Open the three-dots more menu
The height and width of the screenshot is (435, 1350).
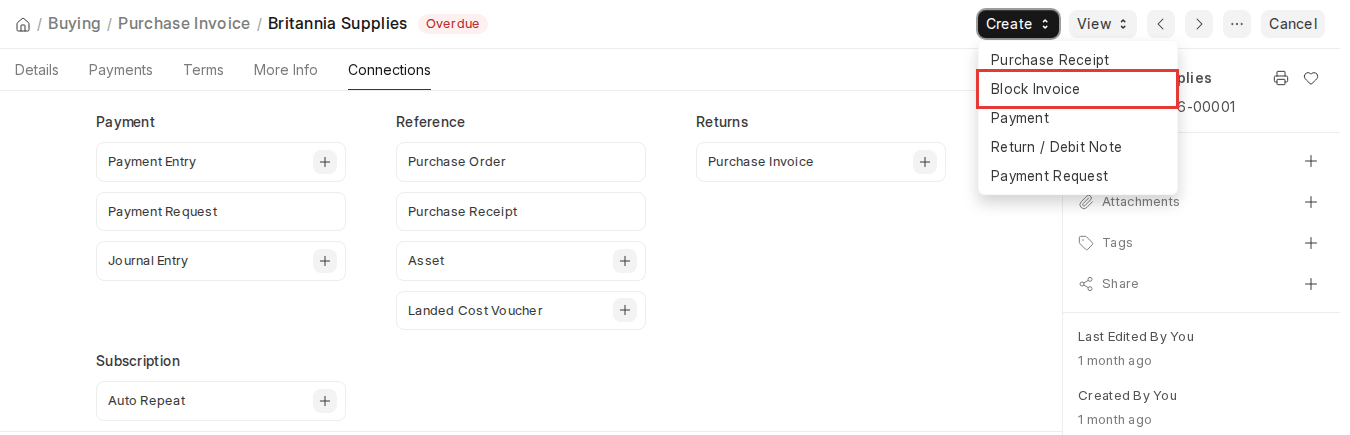pos(1237,24)
